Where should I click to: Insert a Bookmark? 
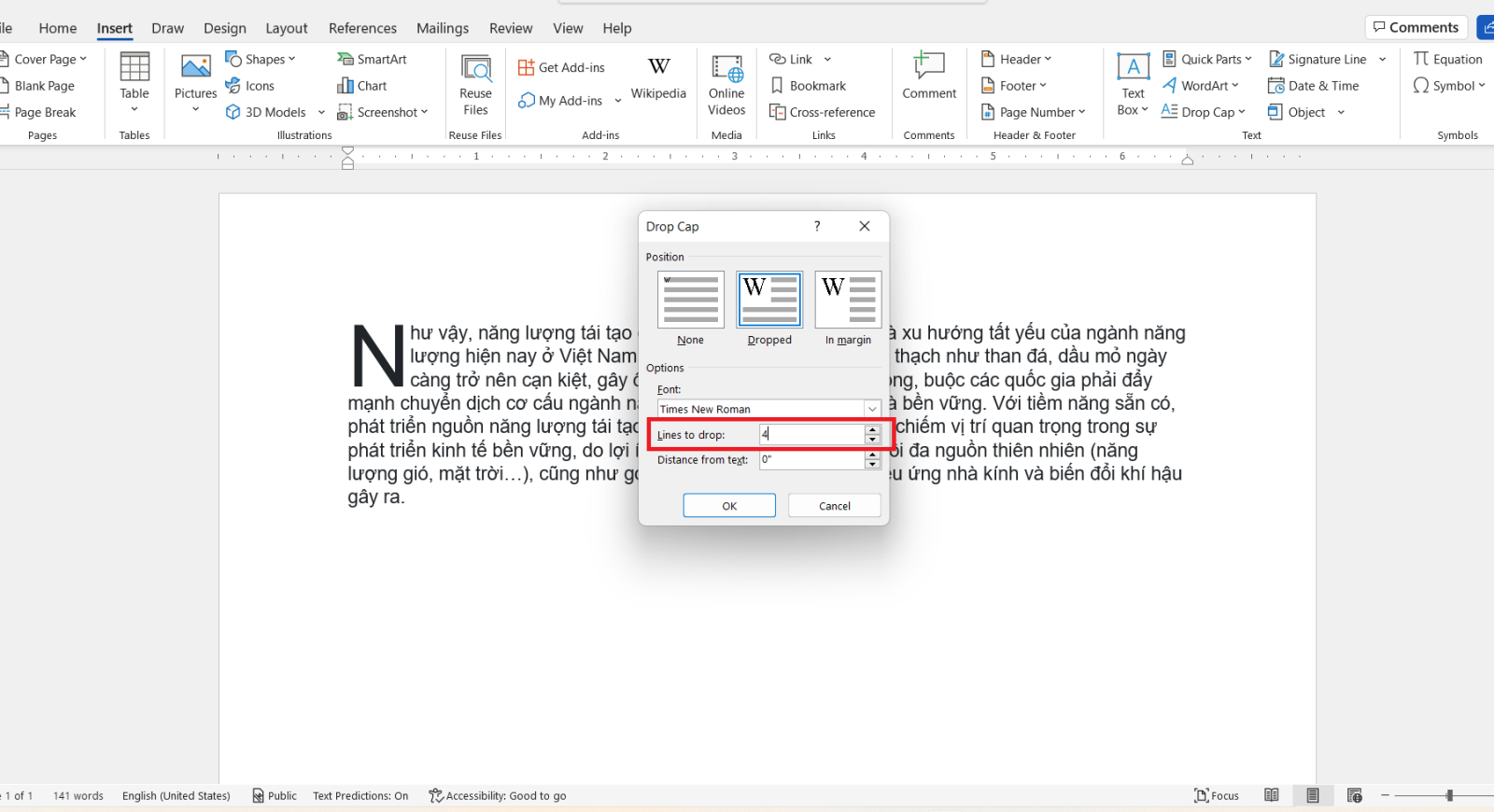(809, 86)
